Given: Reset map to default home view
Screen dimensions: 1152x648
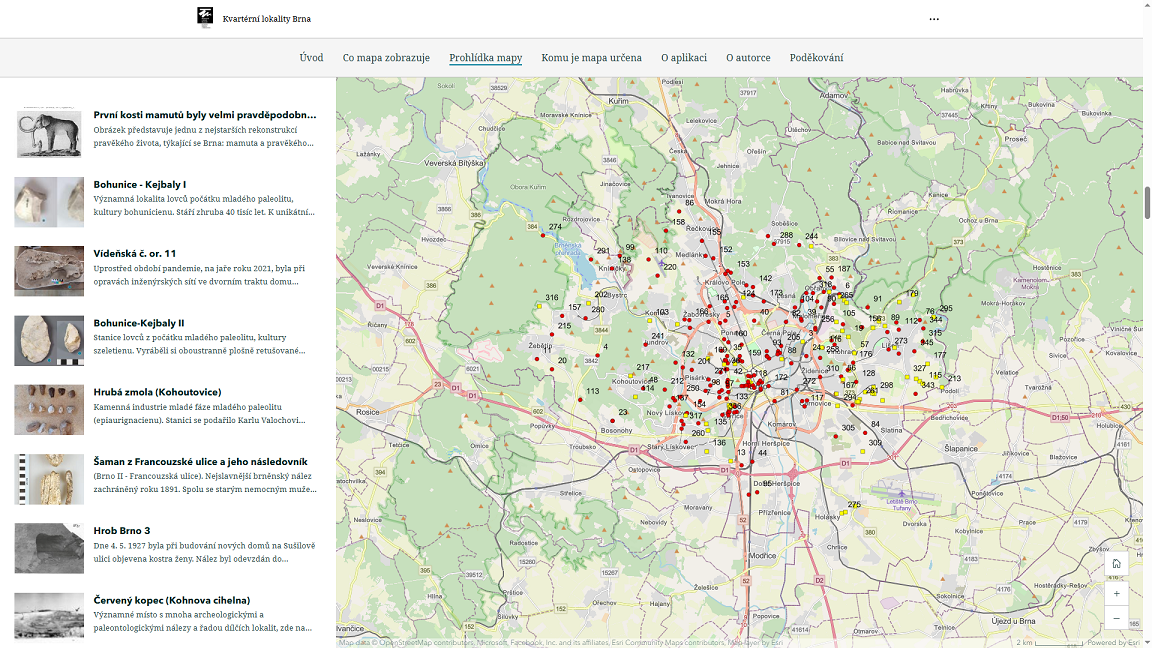Looking at the screenshot, I should tap(1116, 564).
